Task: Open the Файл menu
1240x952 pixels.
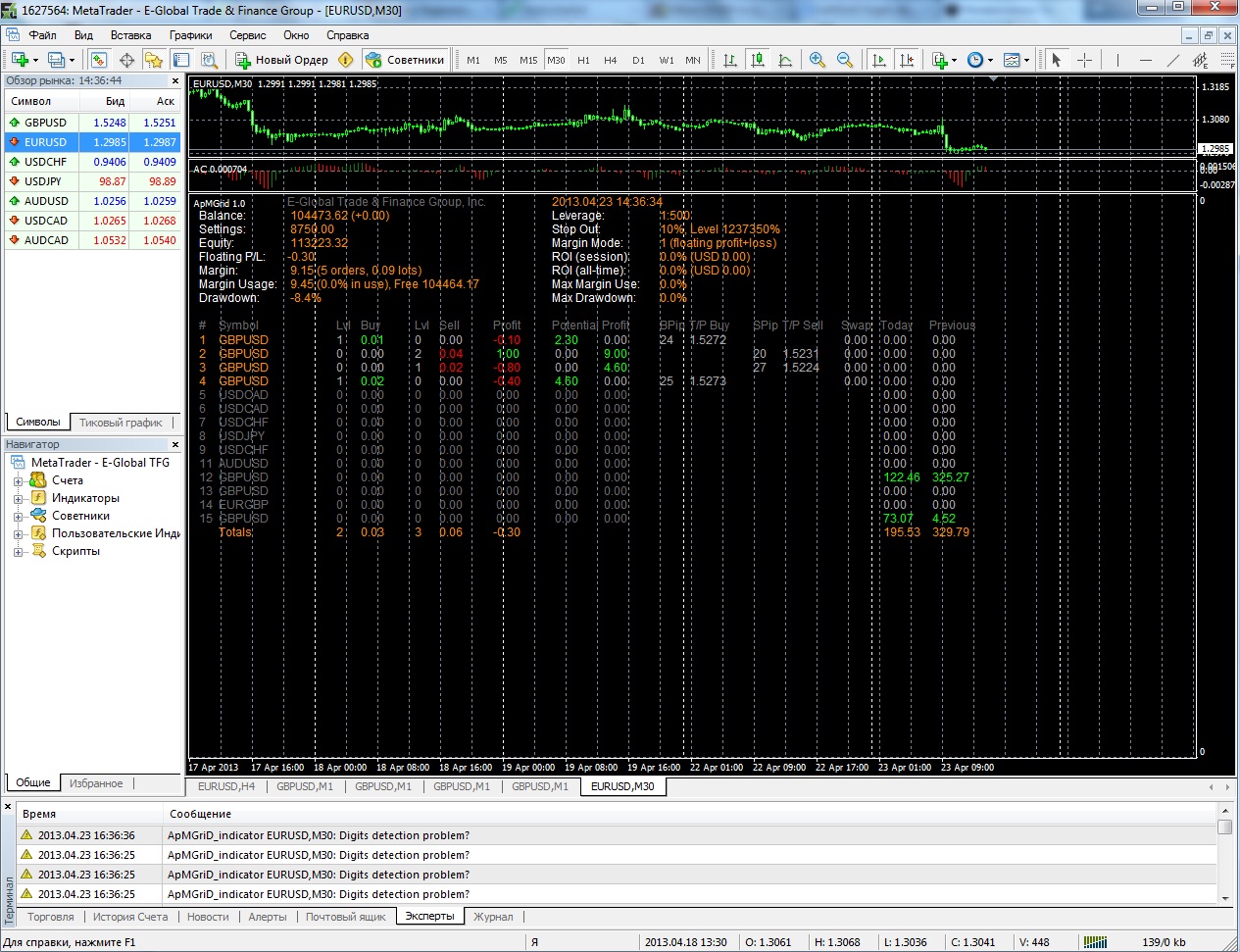Action: (x=42, y=35)
